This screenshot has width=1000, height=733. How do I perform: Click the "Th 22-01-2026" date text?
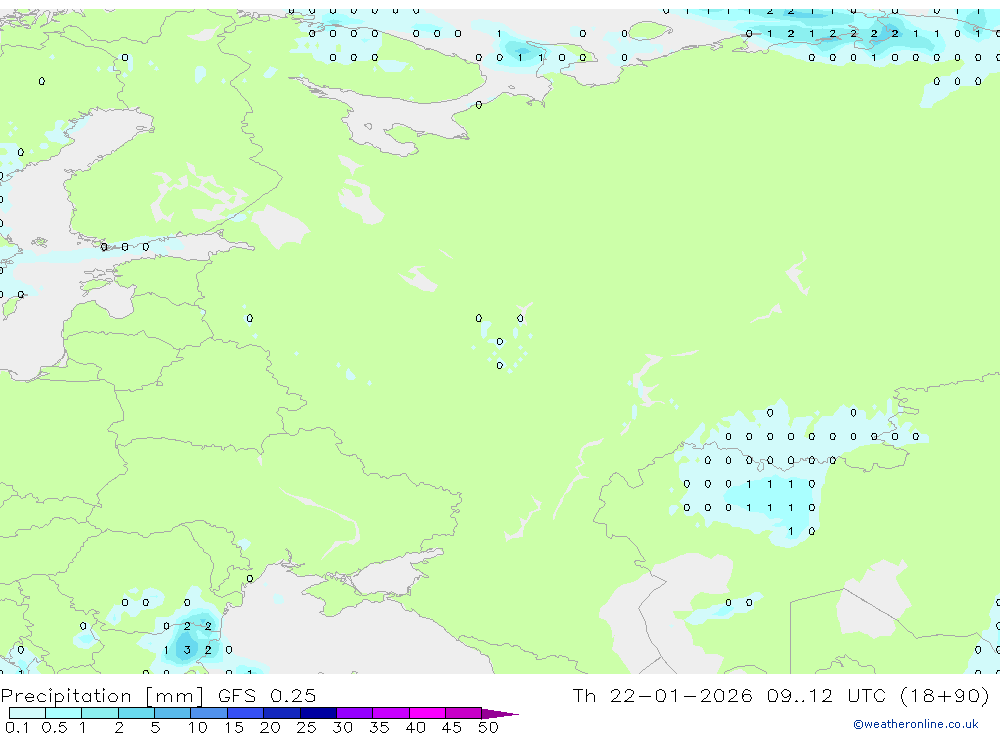point(662,695)
